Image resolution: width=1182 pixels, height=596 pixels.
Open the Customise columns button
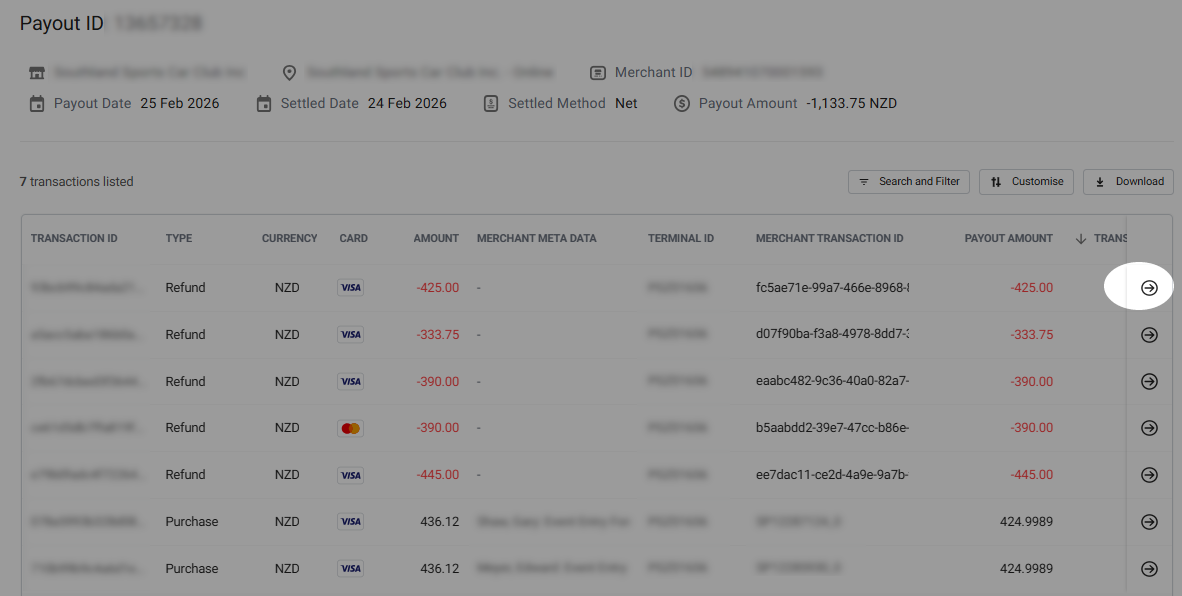[1026, 182]
